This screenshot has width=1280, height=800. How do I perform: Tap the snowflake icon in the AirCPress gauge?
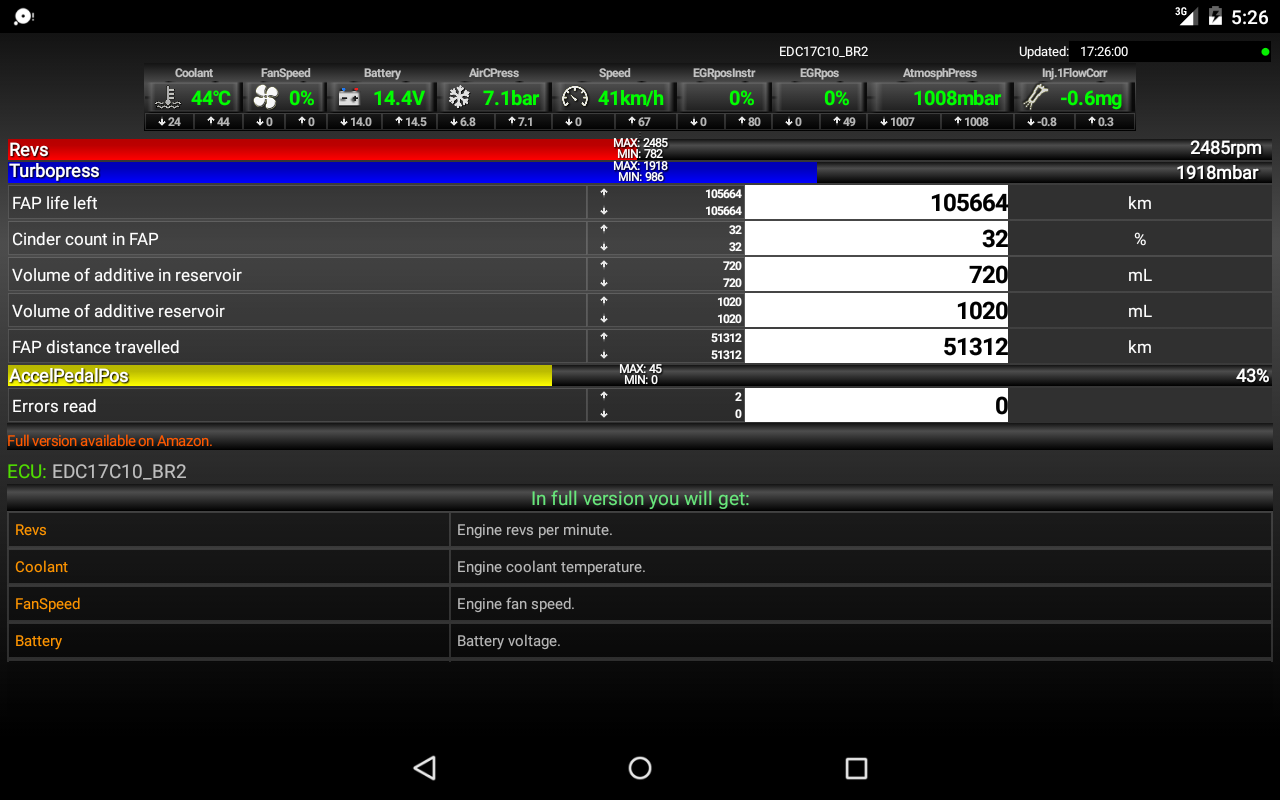pos(459,97)
